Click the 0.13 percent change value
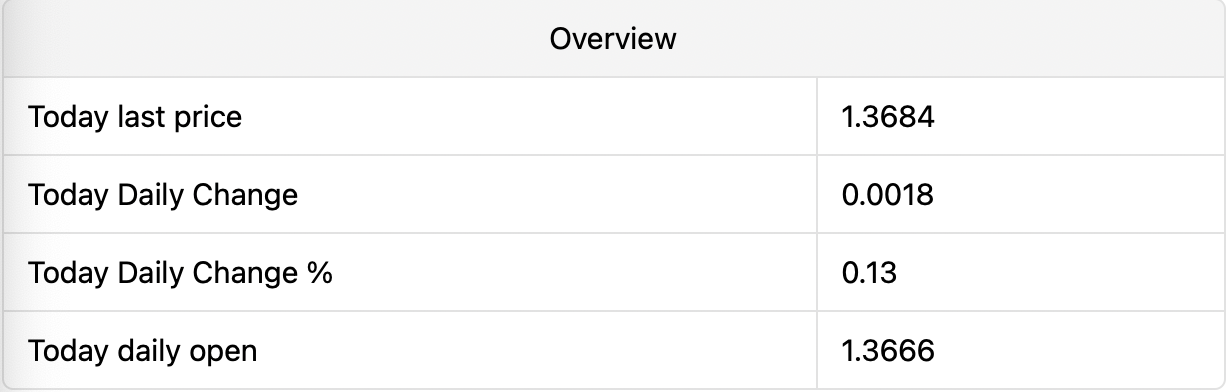This screenshot has width=1230, height=392. tap(869, 273)
